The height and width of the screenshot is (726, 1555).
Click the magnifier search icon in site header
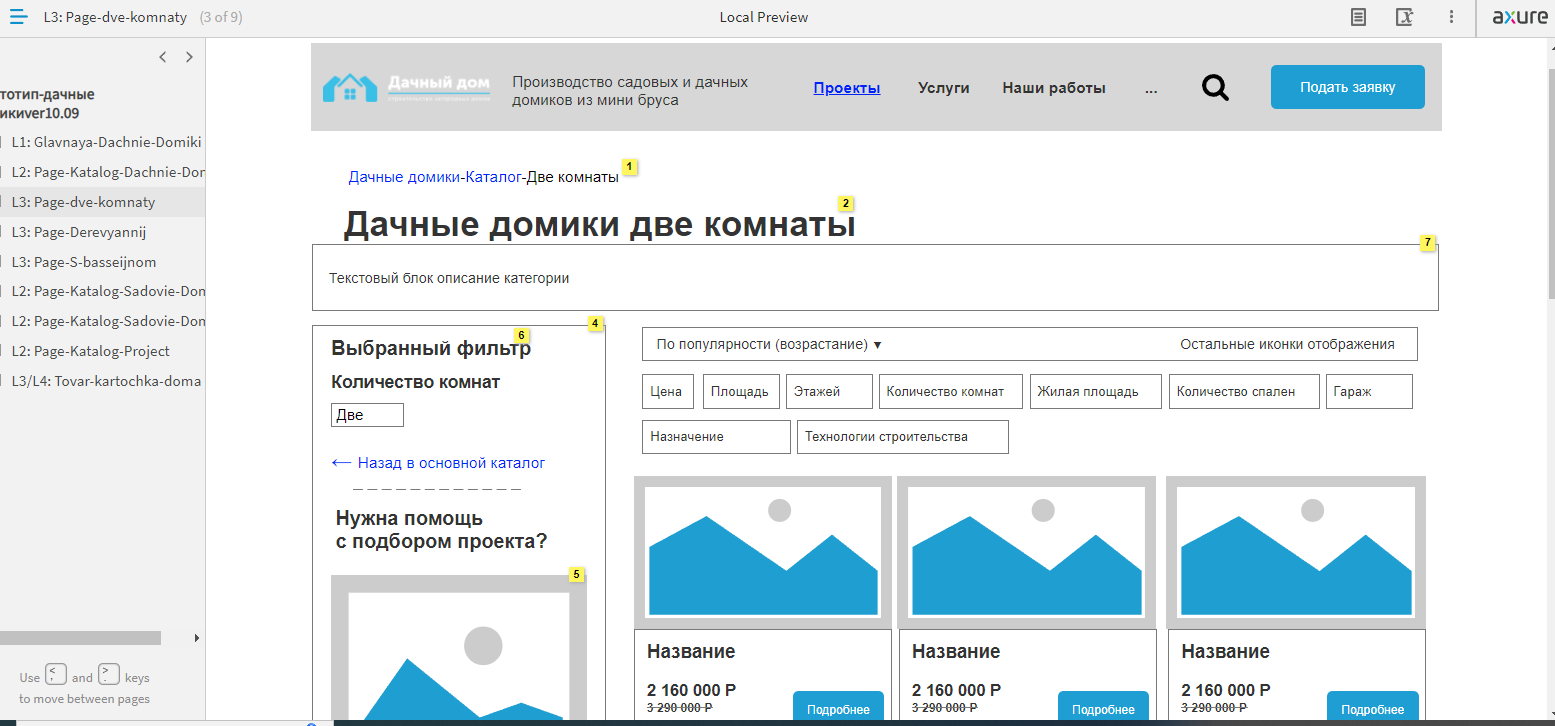(1215, 88)
